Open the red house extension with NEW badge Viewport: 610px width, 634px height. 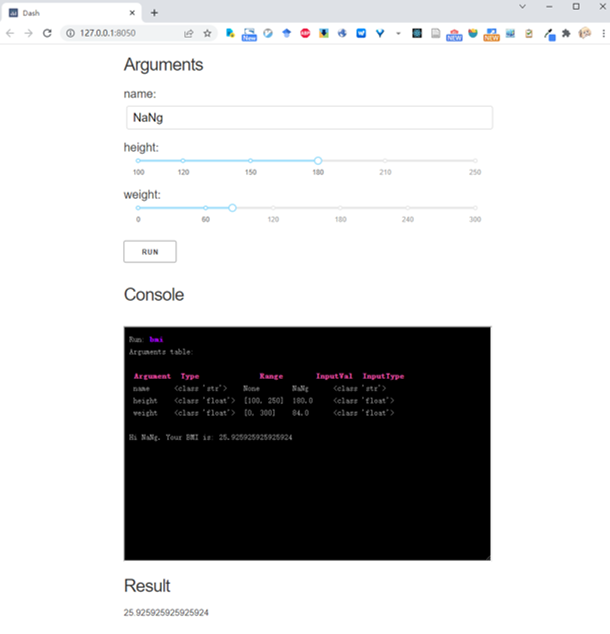[454, 35]
